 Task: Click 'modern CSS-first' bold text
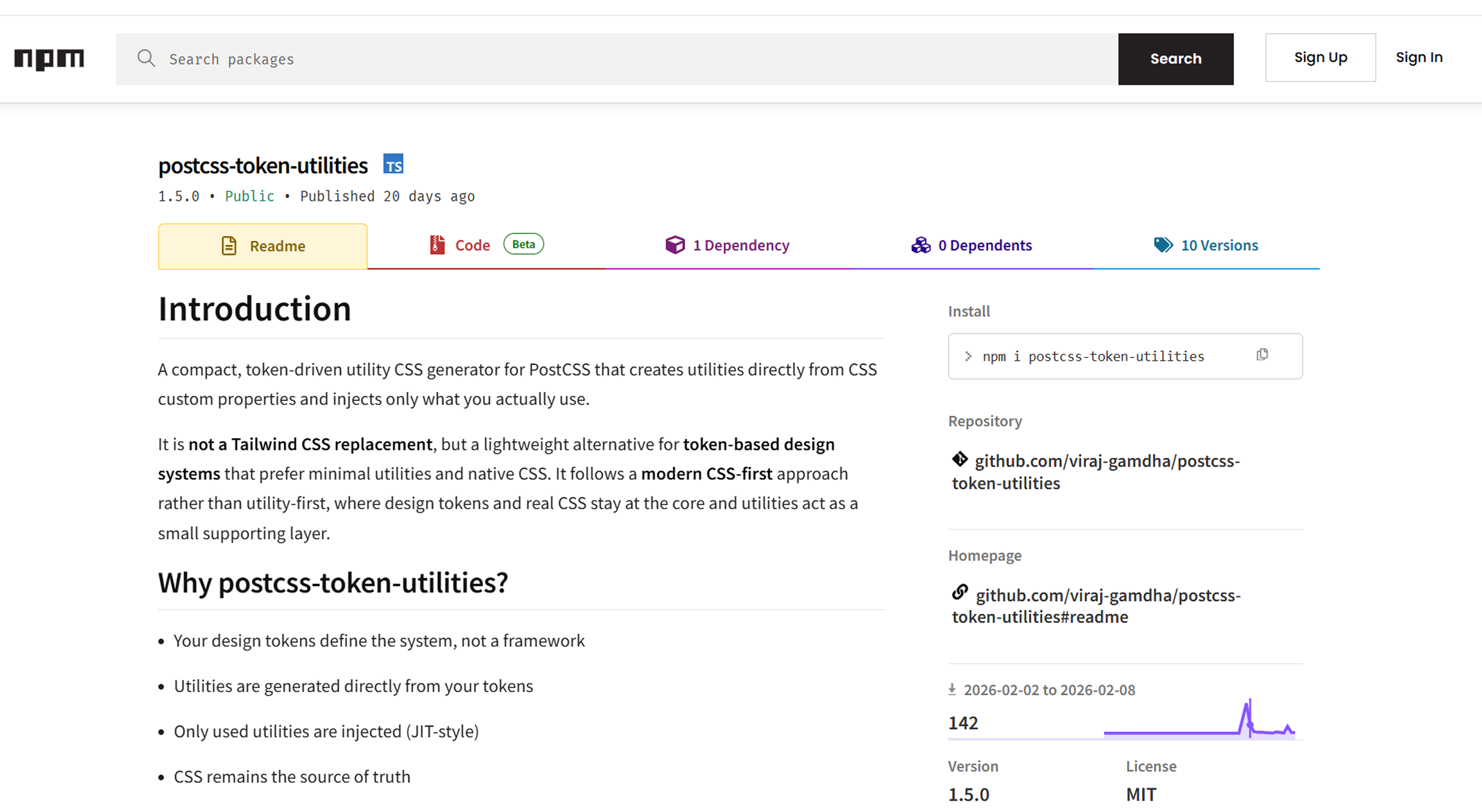pyautogui.click(x=706, y=473)
